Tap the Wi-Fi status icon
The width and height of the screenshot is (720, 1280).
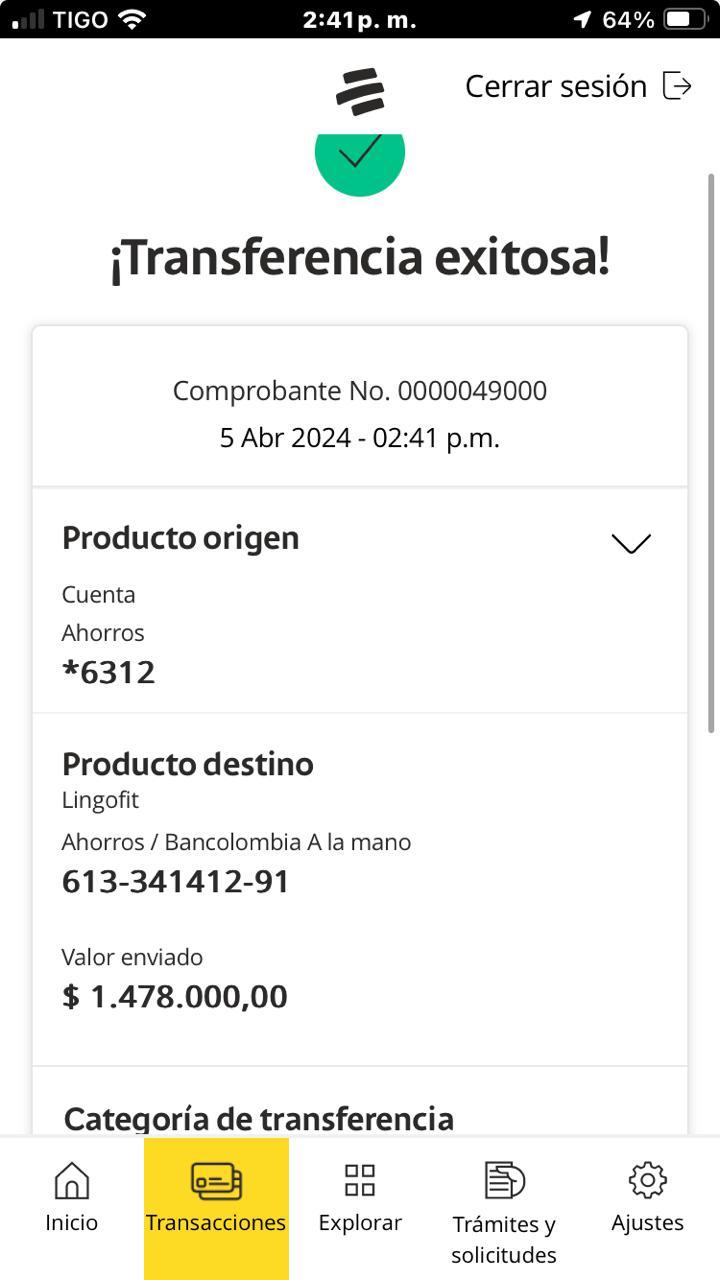click(x=131, y=19)
